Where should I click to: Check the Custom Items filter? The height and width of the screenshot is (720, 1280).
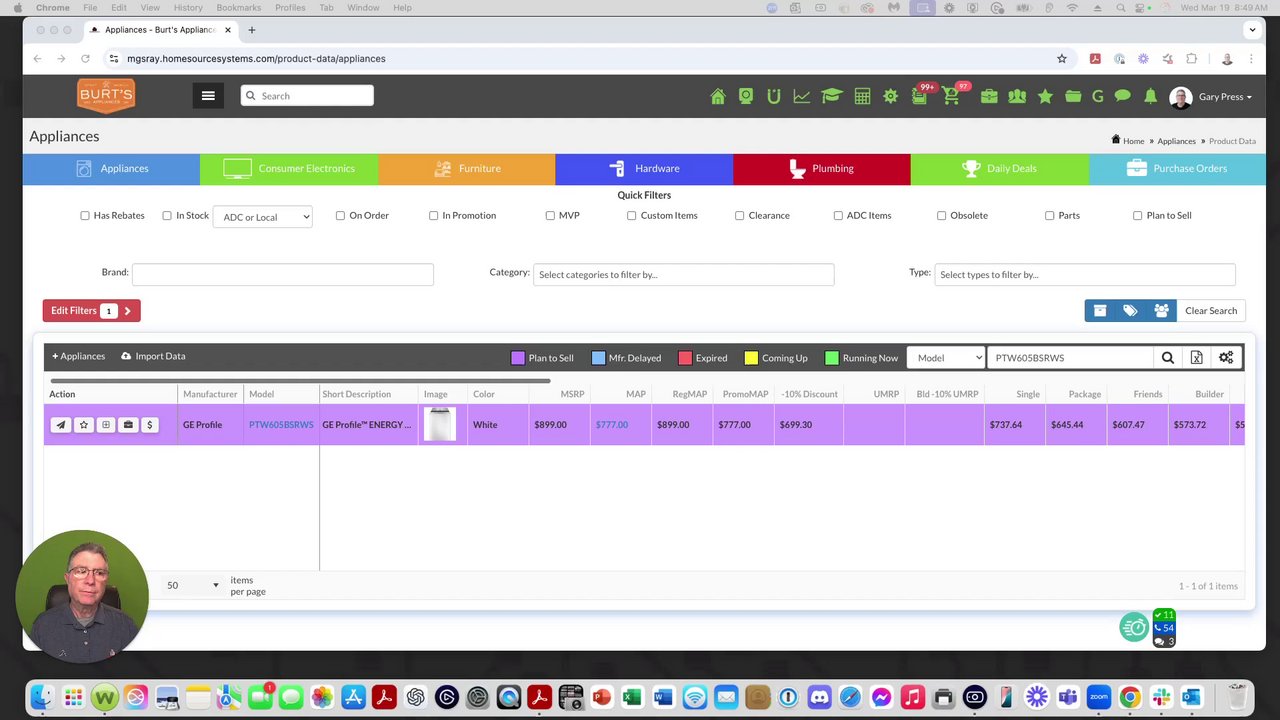(x=631, y=216)
